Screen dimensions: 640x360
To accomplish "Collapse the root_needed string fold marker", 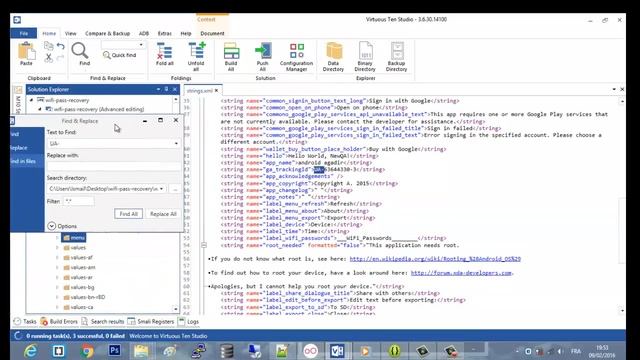I will [x=204, y=245].
